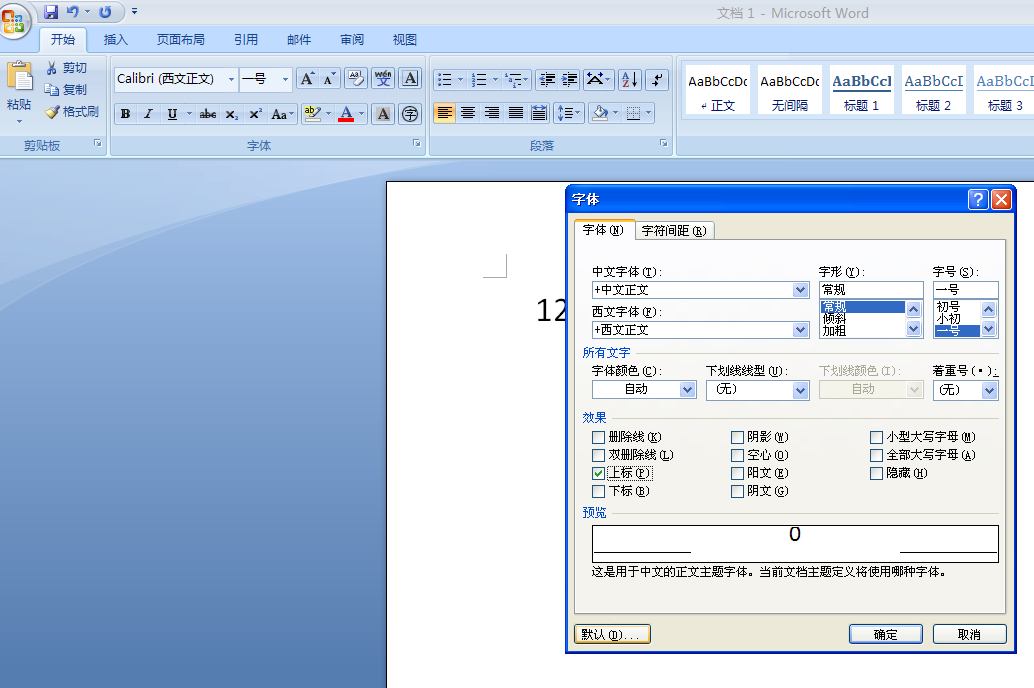This screenshot has height=688, width=1034.
Task: Open the 视图 ribbon tab
Action: click(x=405, y=40)
